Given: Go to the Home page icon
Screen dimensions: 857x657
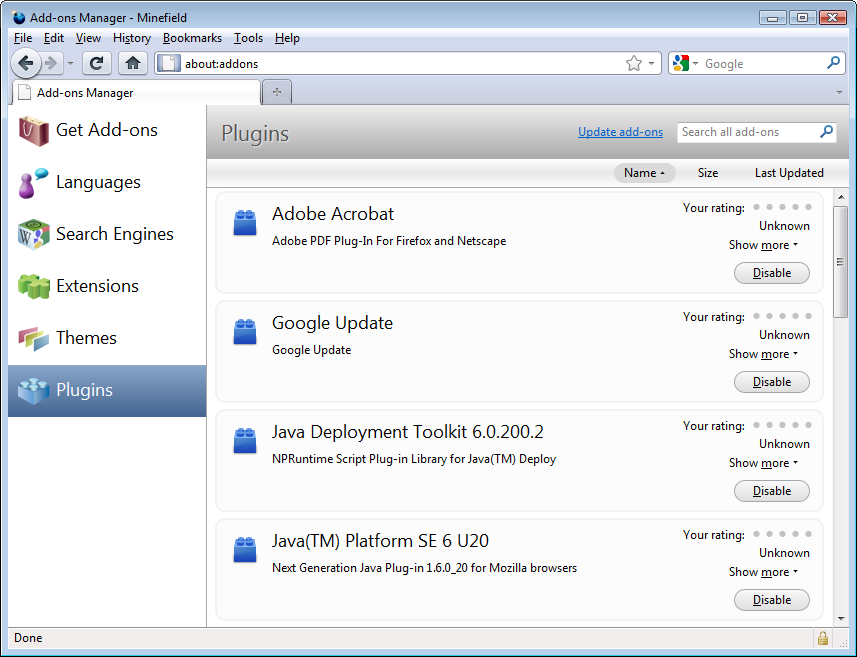Looking at the screenshot, I should pos(133,63).
